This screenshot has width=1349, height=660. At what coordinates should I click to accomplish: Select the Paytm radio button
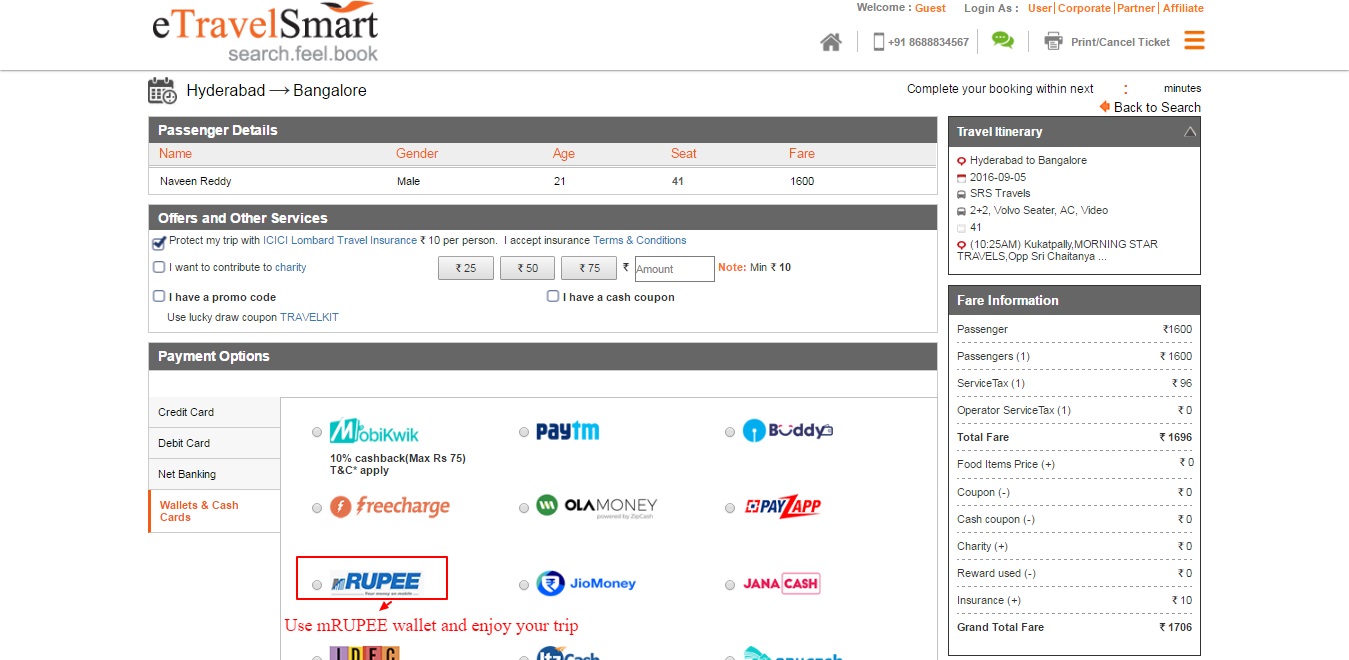[524, 432]
